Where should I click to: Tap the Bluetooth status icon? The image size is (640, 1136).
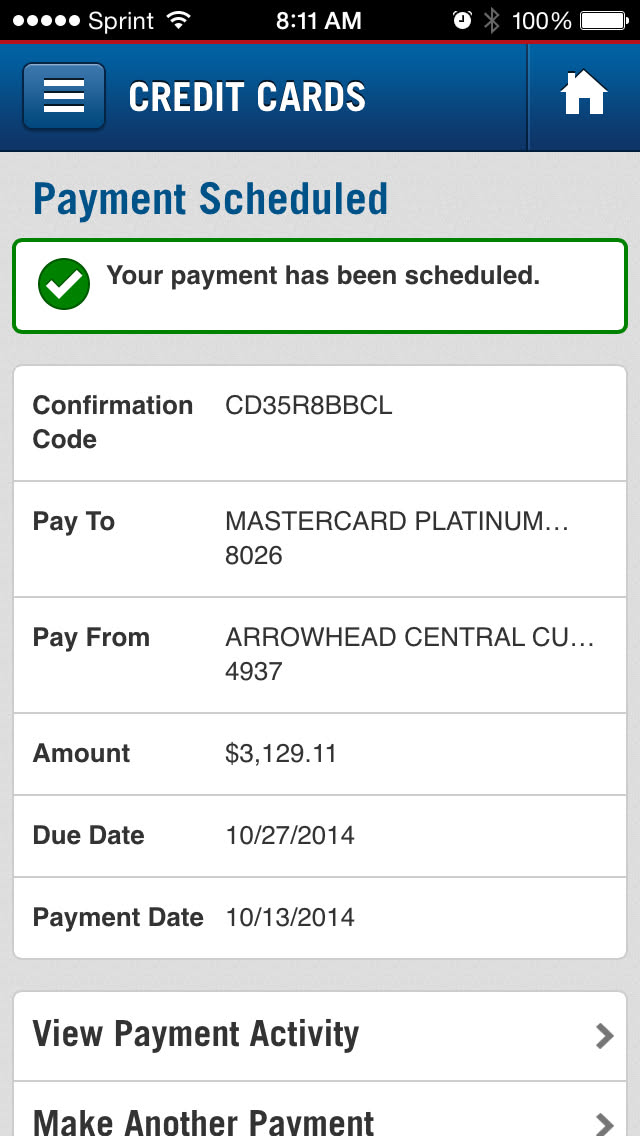point(491,20)
